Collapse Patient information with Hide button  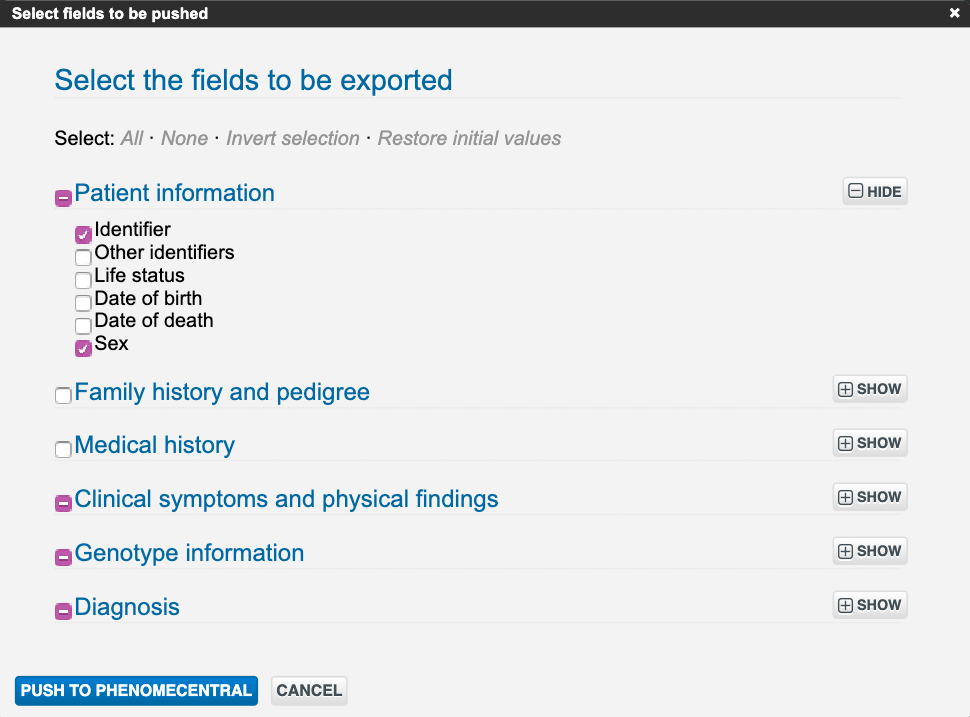tap(874, 192)
